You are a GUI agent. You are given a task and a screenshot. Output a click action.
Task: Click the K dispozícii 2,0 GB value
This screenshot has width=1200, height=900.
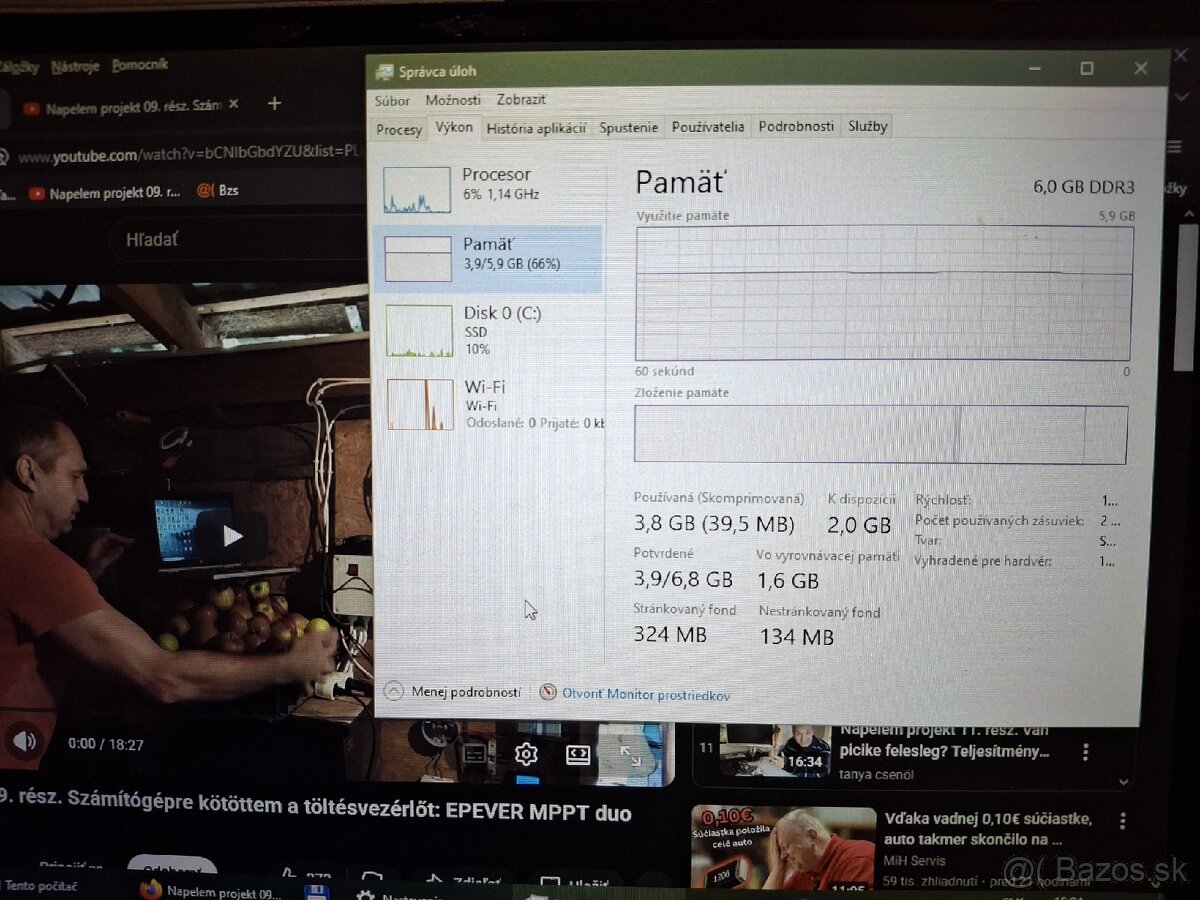click(x=859, y=526)
